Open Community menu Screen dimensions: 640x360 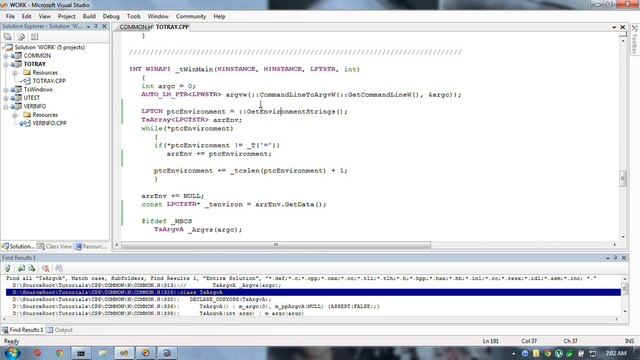point(191,16)
